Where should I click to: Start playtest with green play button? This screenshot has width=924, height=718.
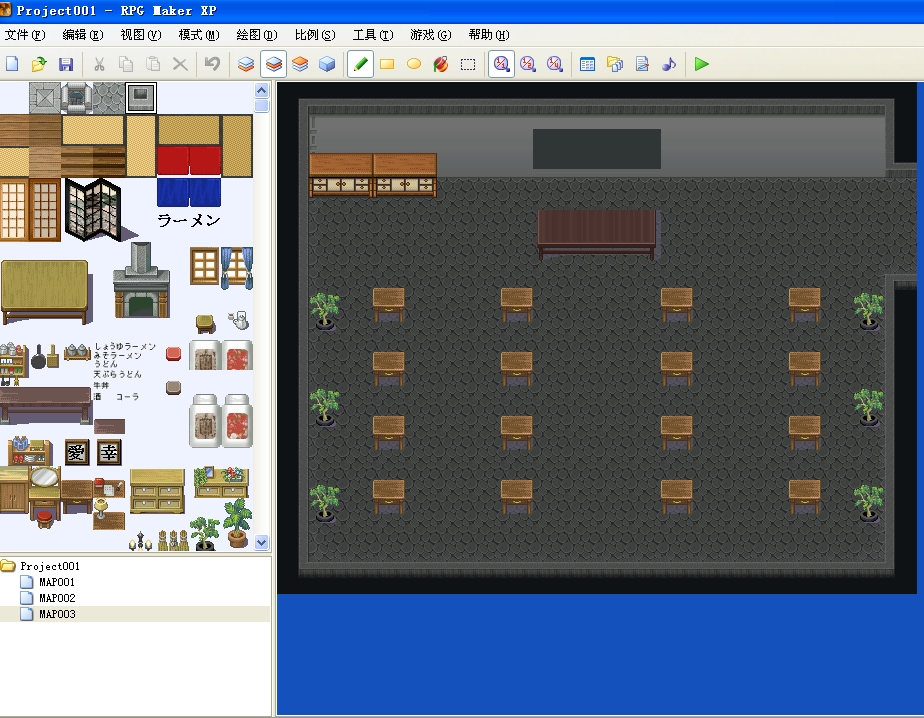(701, 64)
